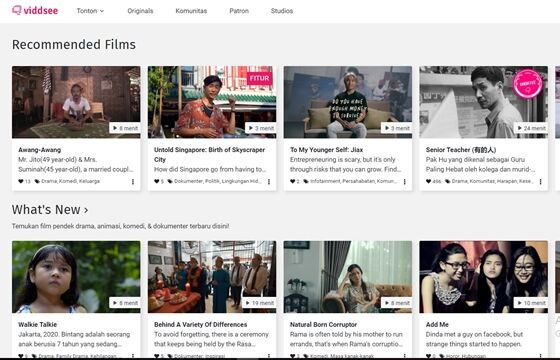Open more options for Awang-Awang
The height and width of the screenshot is (360, 560).
(x=133, y=182)
